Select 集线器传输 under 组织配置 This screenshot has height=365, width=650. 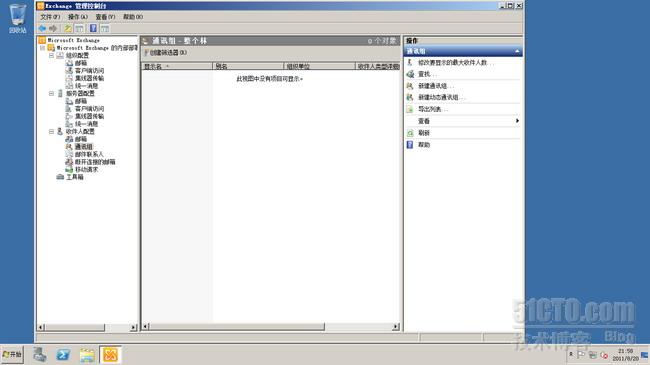90,78
